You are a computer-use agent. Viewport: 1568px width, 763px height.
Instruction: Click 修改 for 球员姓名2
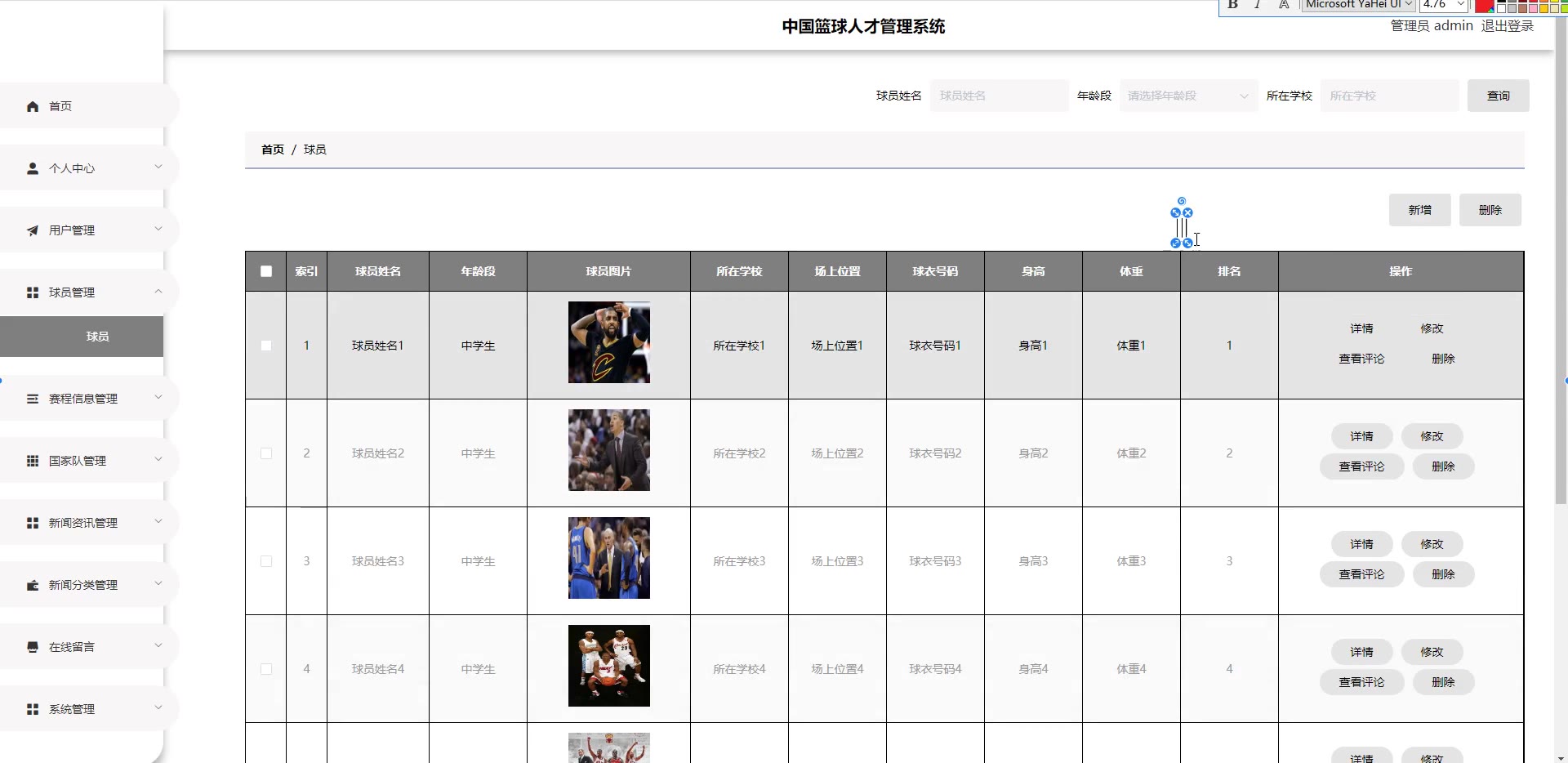(1432, 436)
